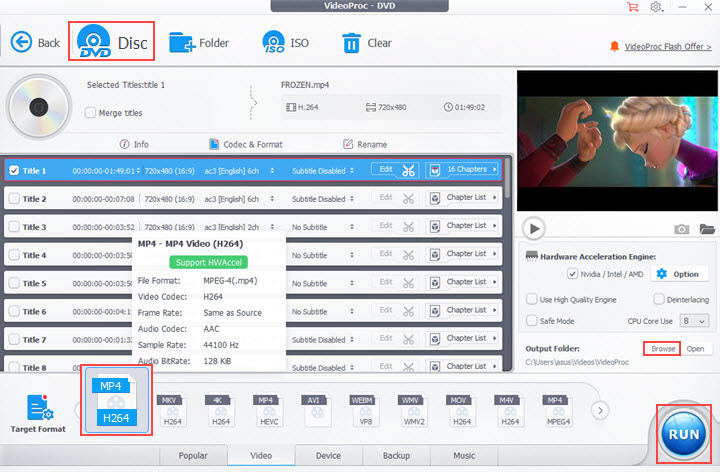Play the video preview
Image resolution: width=720 pixels, height=472 pixels.
click(534, 228)
